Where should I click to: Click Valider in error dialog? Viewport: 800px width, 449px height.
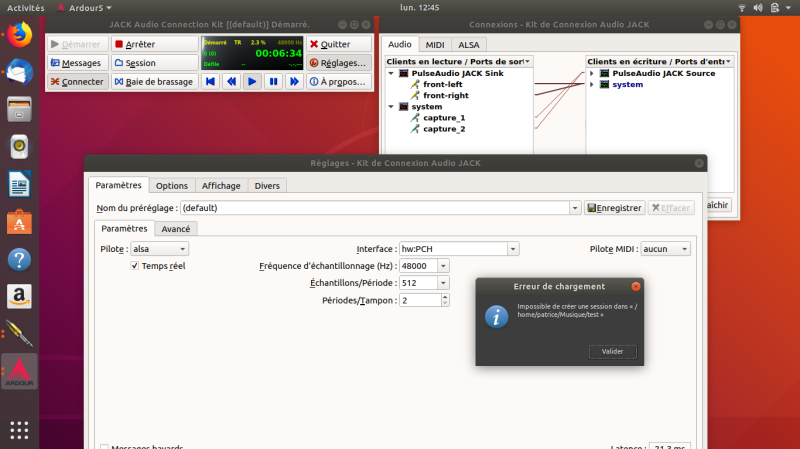[612, 352]
